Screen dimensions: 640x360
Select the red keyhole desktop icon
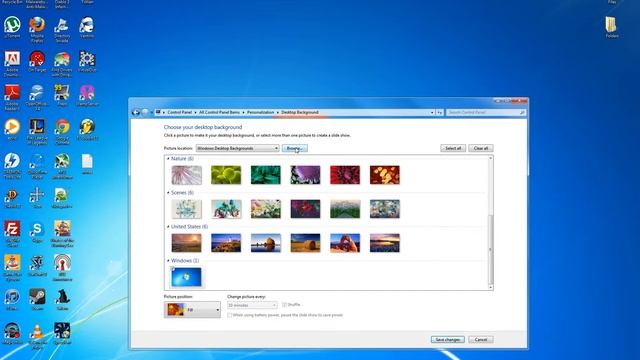[62, 267]
